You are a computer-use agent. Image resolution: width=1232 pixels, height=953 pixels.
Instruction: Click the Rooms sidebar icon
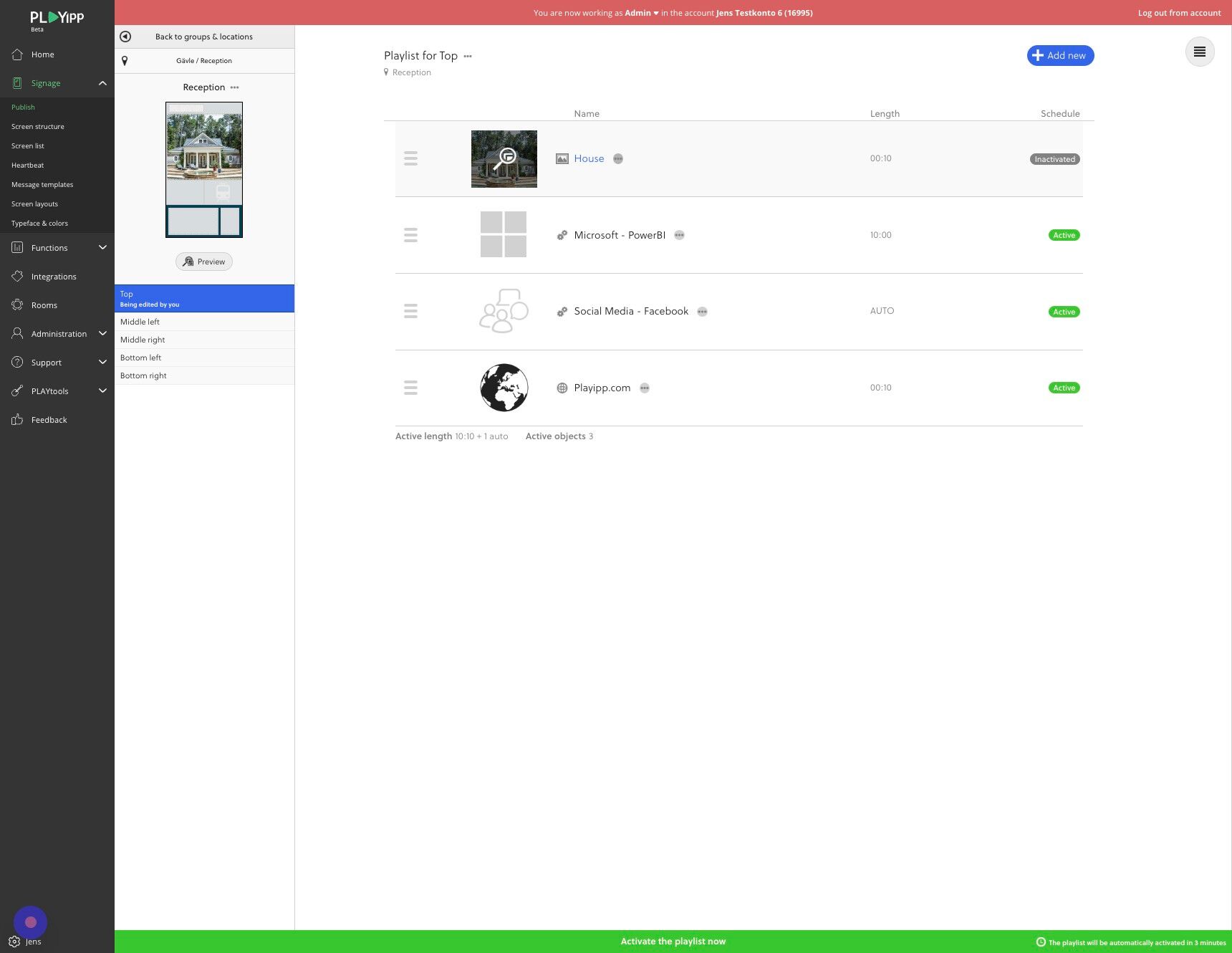click(17, 305)
